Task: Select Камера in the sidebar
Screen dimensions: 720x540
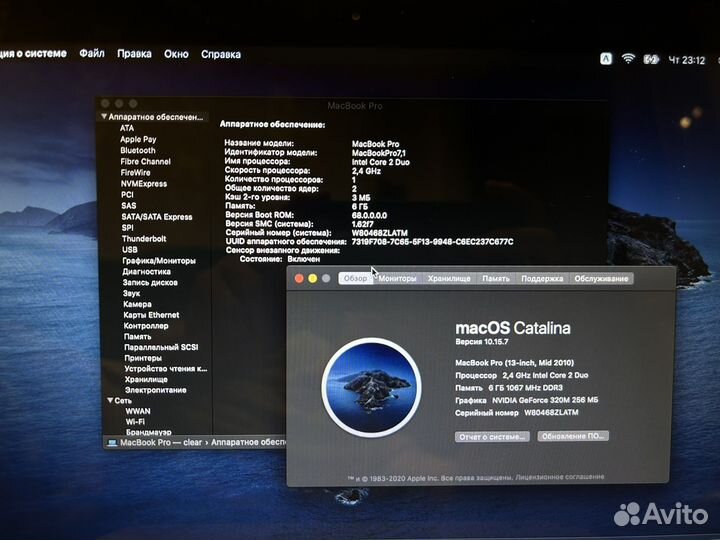Action: coord(137,304)
